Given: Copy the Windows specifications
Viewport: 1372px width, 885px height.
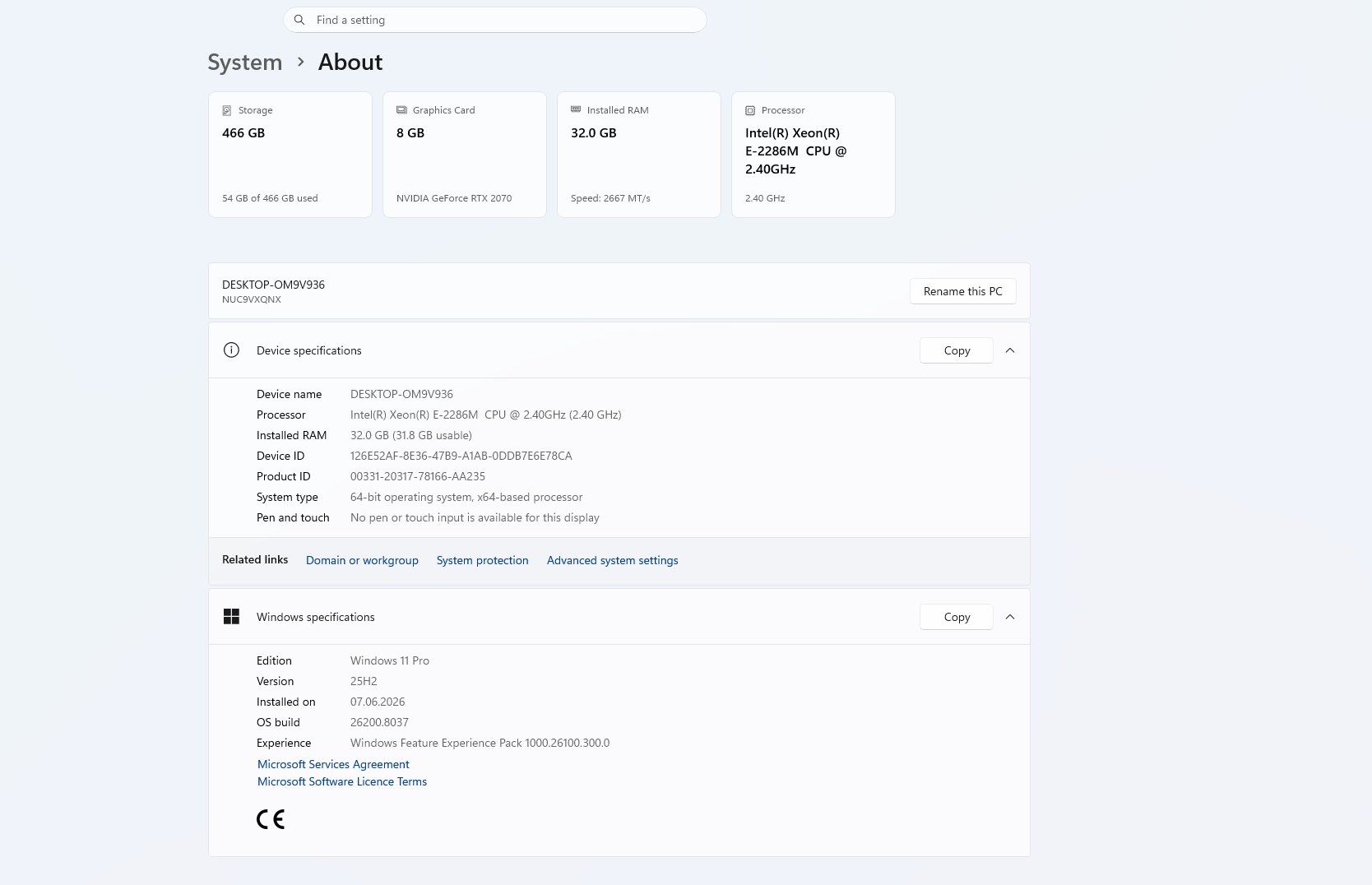Looking at the screenshot, I should coord(957,617).
